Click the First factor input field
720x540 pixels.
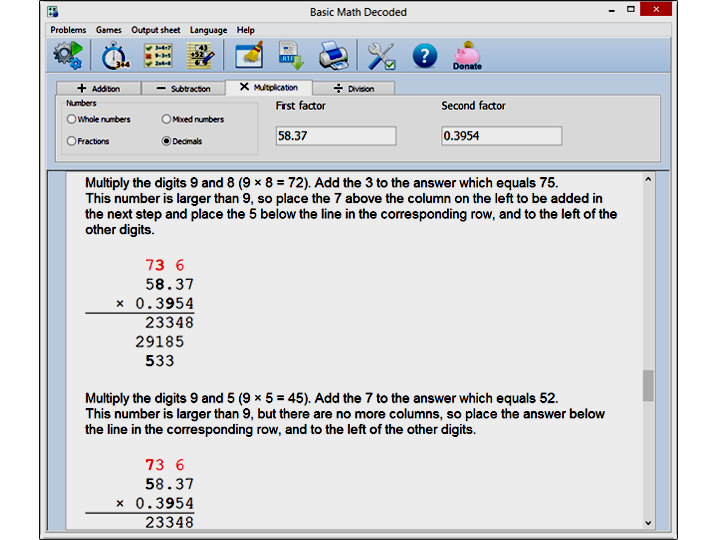pyautogui.click(x=336, y=136)
